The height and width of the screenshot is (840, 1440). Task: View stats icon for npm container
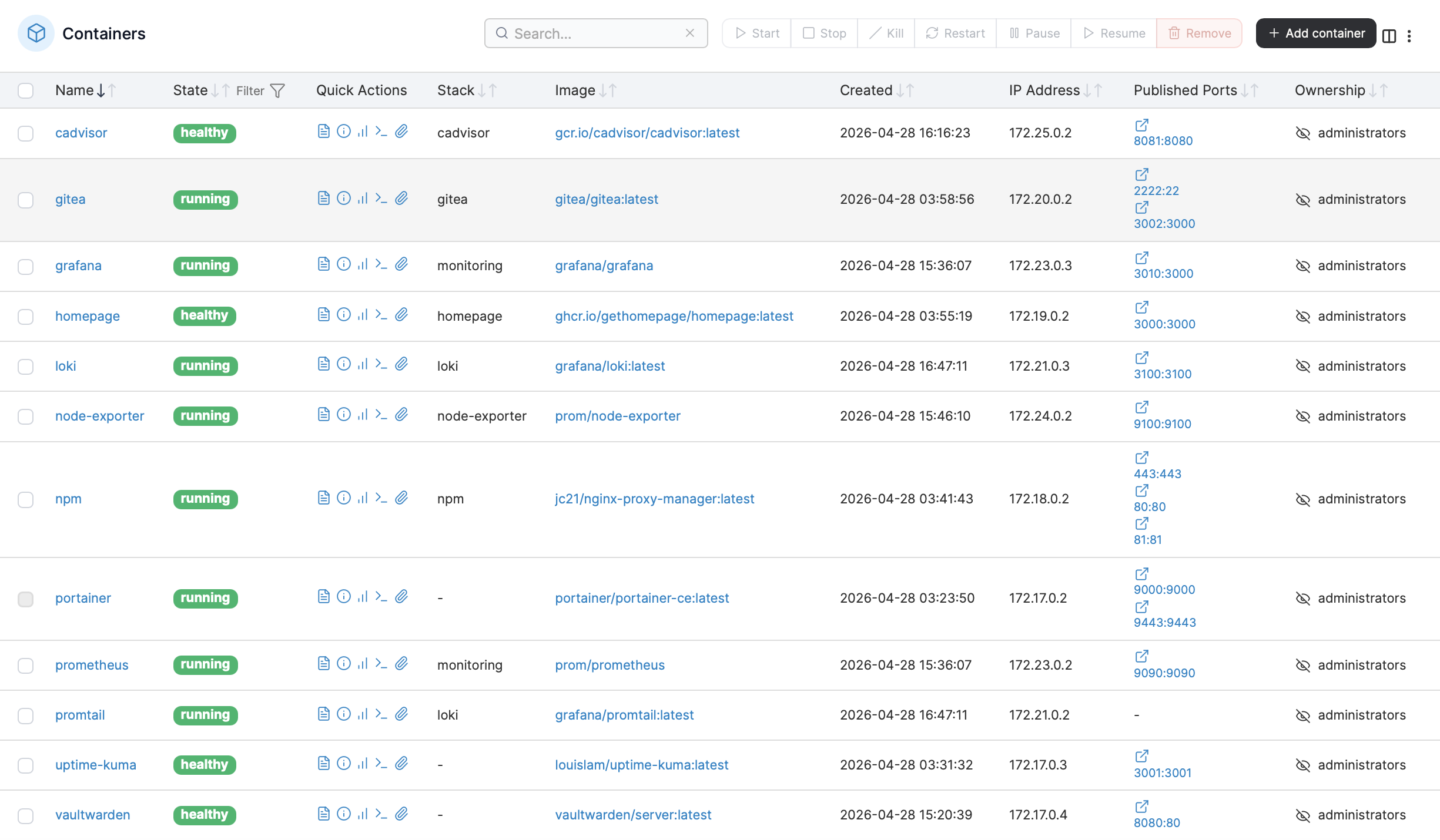(x=363, y=498)
